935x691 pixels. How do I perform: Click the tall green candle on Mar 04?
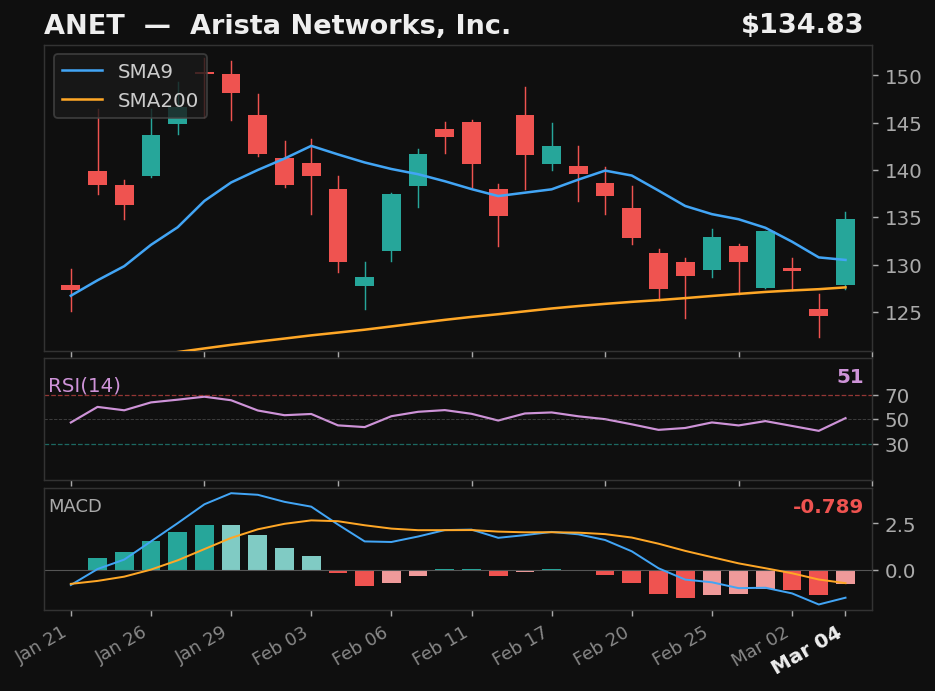tap(845, 250)
